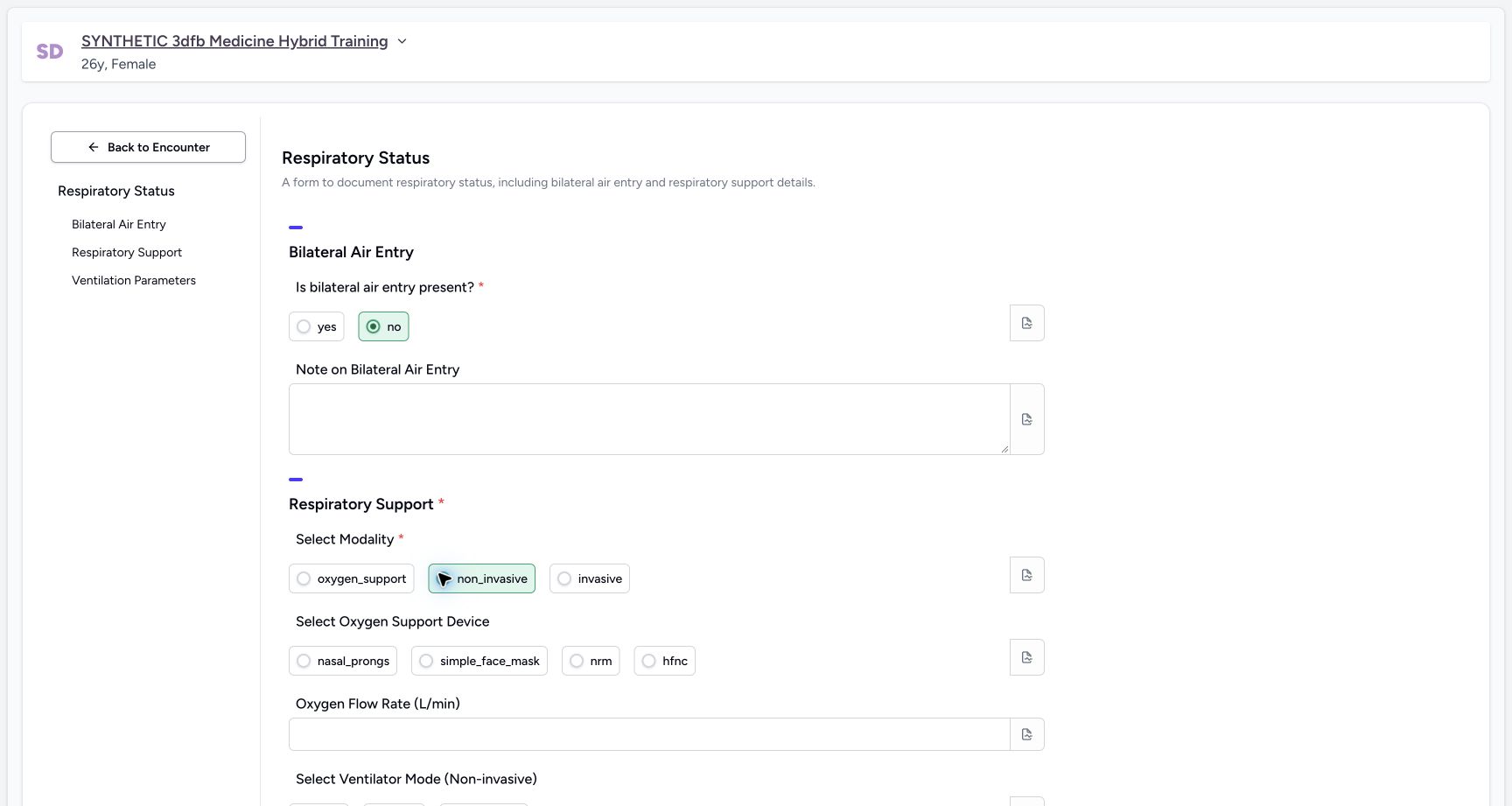Go to Respiratory Support section in sidebar
This screenshot has height=806, width=1512.
pyautogui.click(x=127, y=252)
